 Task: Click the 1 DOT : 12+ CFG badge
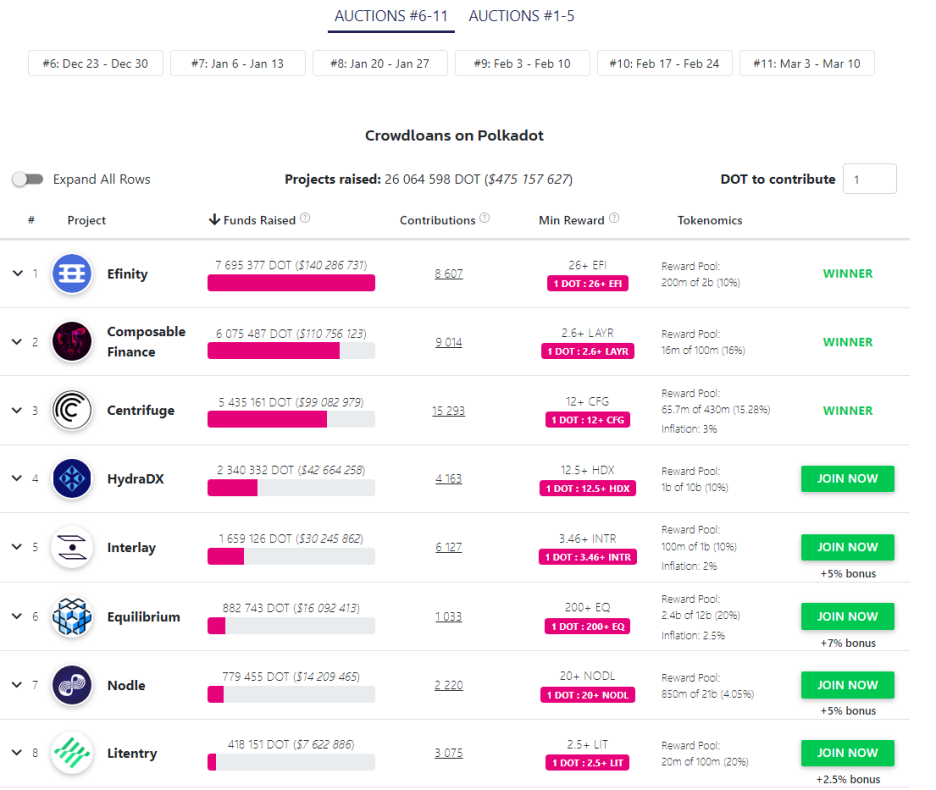(587, 420)
